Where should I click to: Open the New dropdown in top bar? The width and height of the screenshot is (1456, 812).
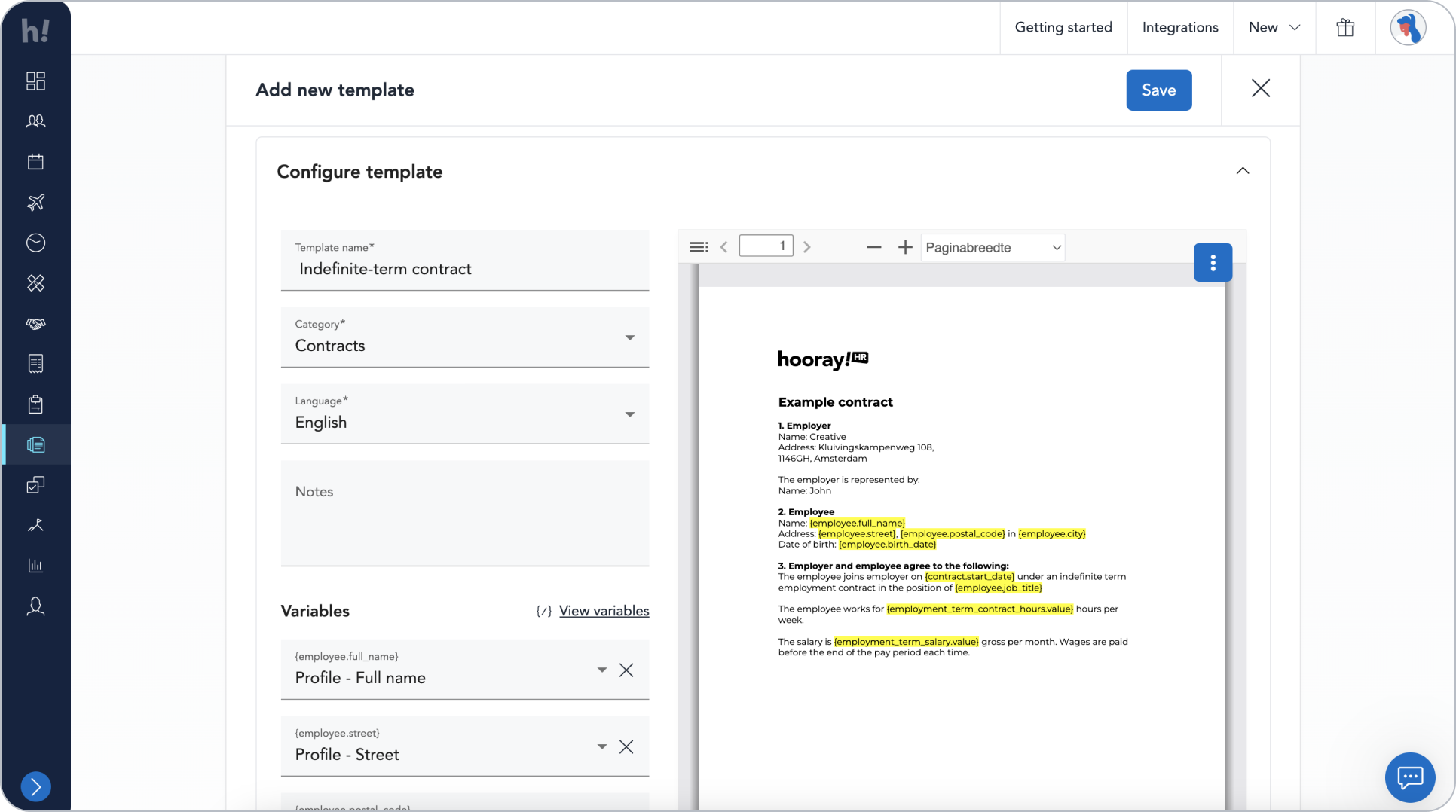tap(1274, 28)
